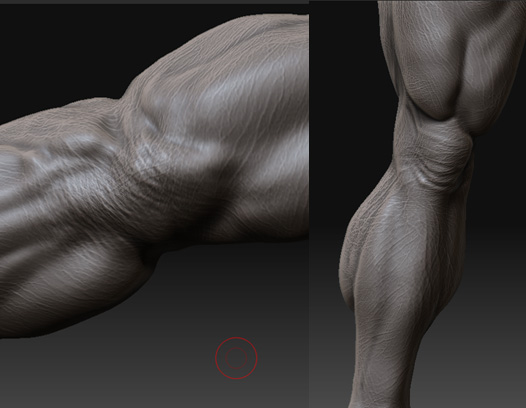Click the back-of-calf bulge on right leg's left edge
This screenshot has width=526, height=408.
coord(349,255)
